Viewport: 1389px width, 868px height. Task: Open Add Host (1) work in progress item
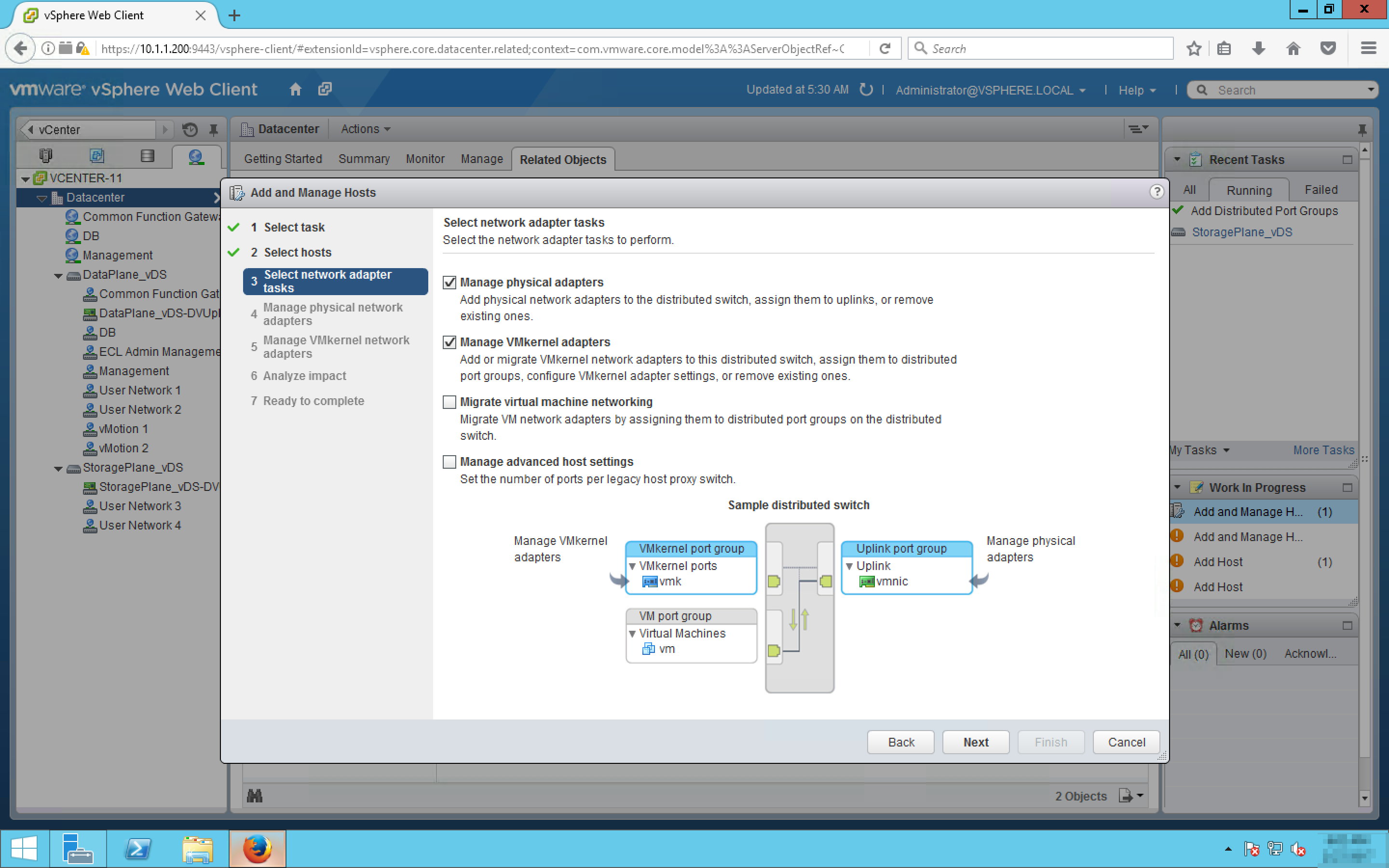(1263, 561)
